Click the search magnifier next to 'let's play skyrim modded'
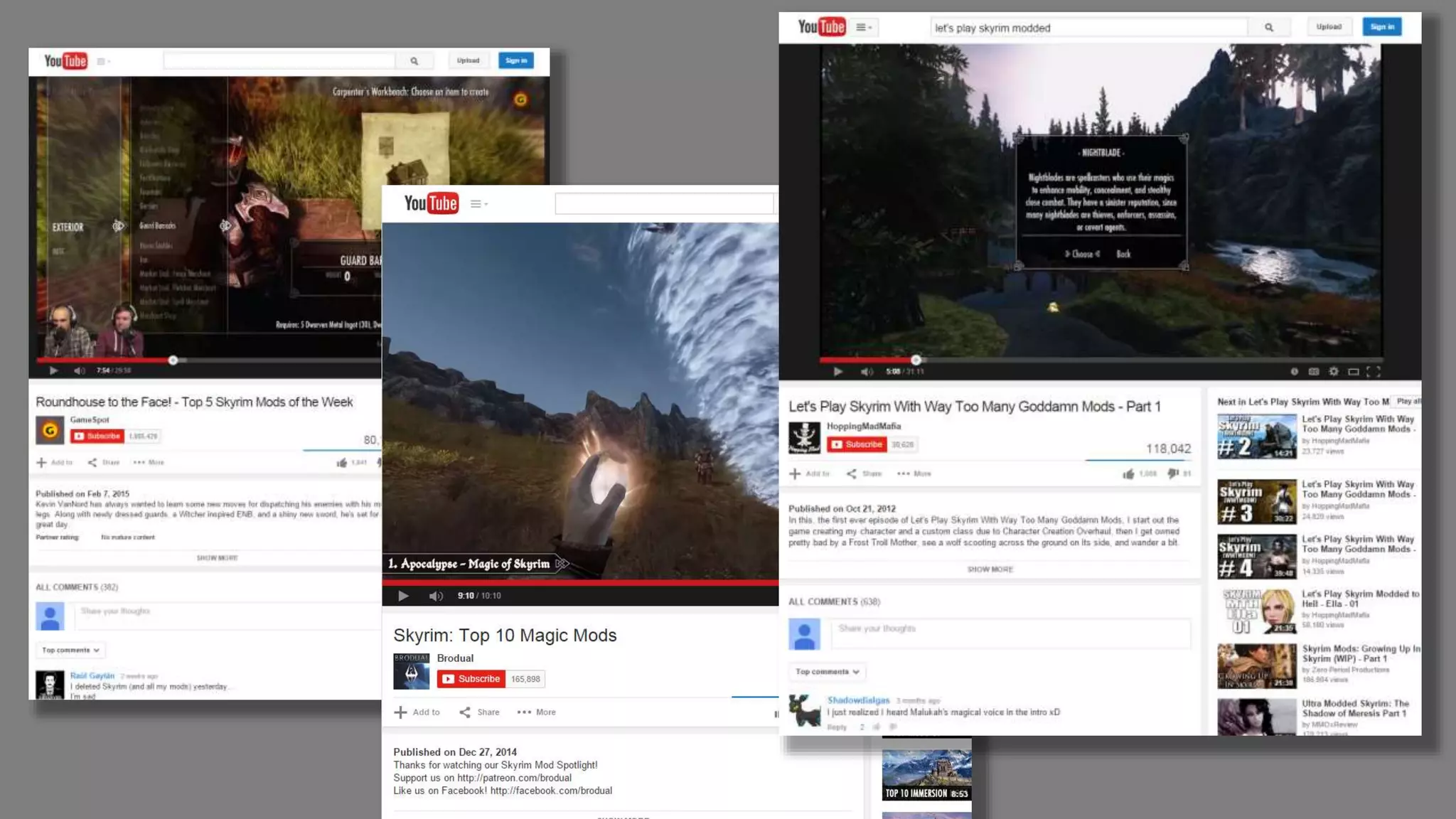1456x819 pixels. (1269, 28)
